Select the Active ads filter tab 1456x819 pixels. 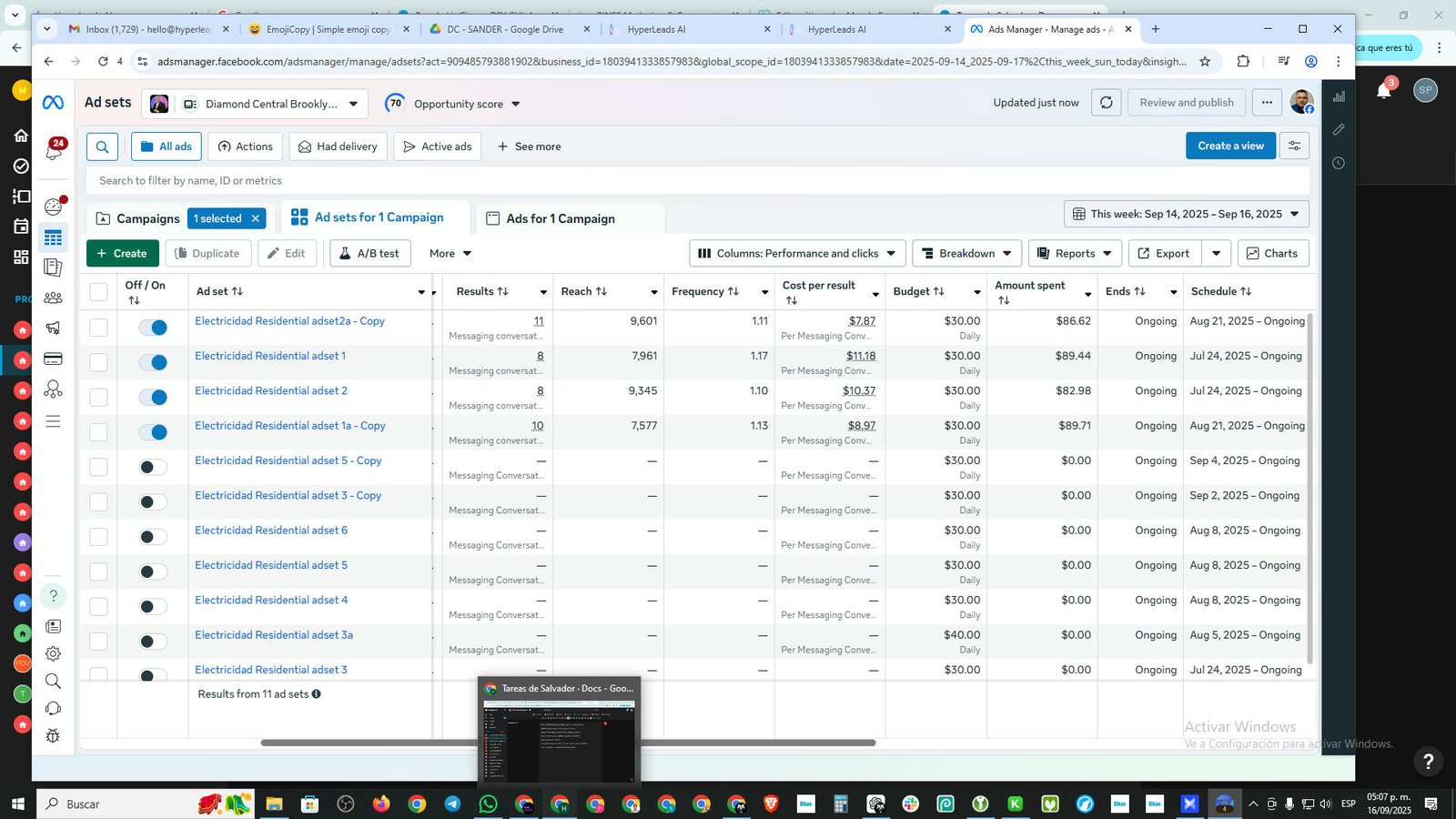click(437, 147)
